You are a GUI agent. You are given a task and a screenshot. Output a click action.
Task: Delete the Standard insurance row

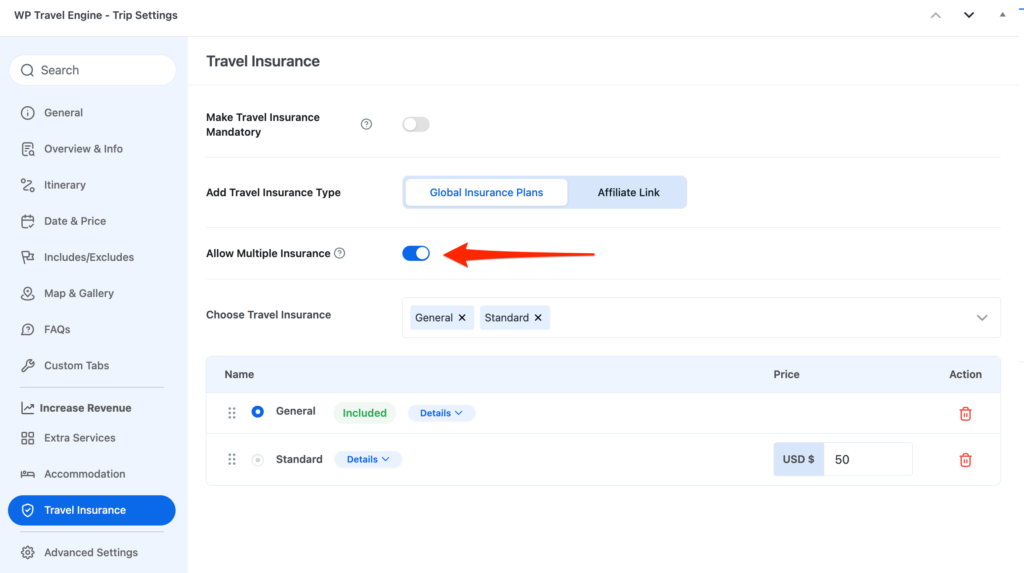coord(965,460)
